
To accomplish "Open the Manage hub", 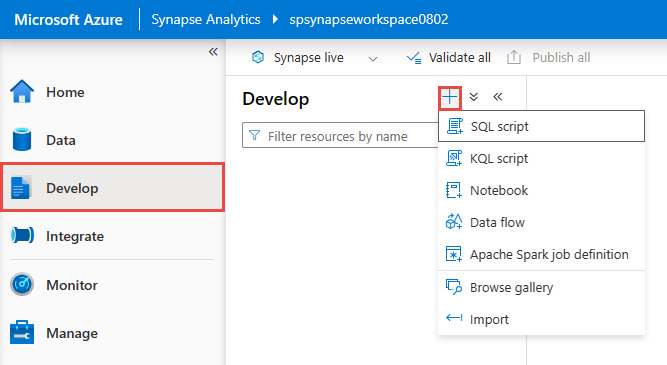I will click(x=113, y=333).
